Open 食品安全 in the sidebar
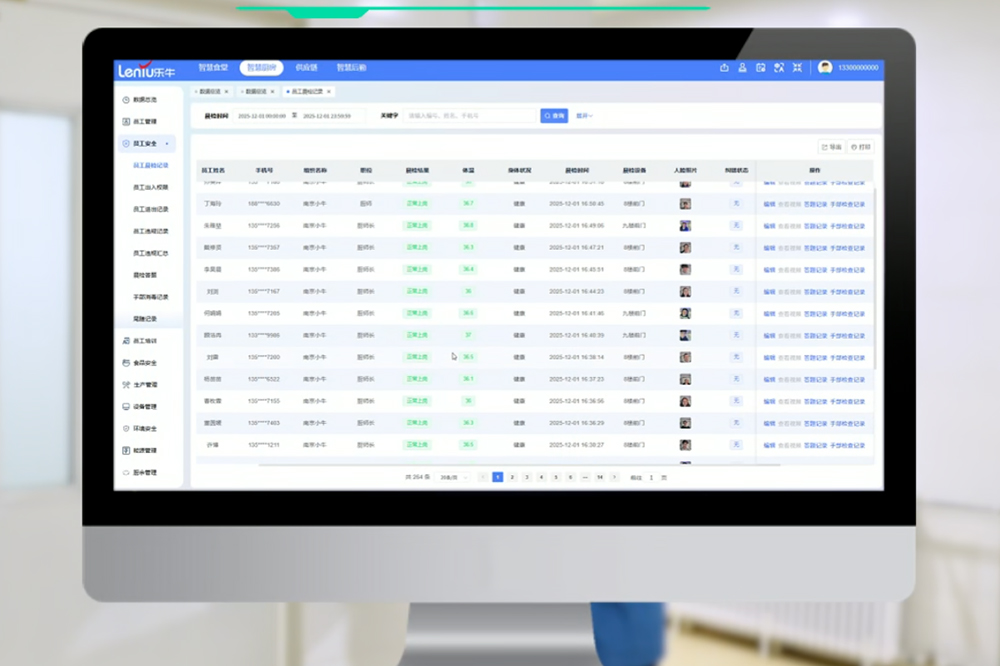The height and width of the screenshot is (666, 1000). pyautogui.click(x=145, y=363)
